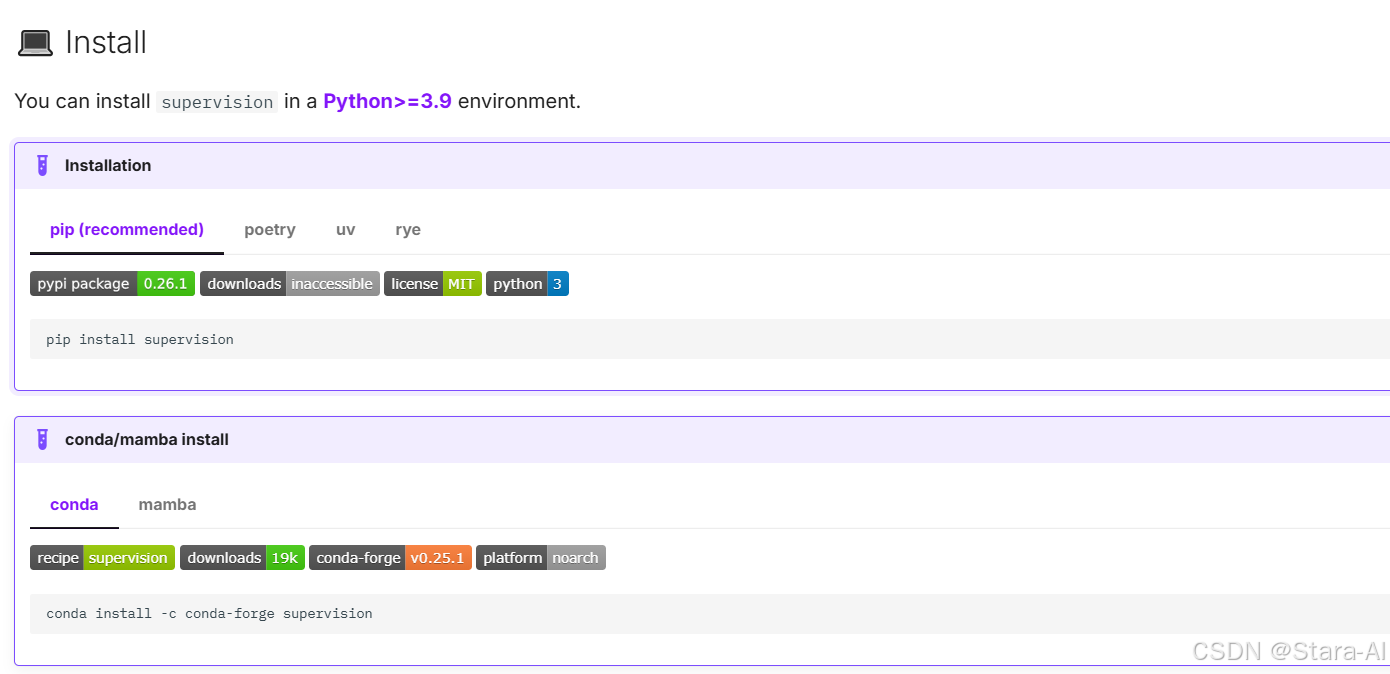Click the flask icon next to conda/mamba install
The image size is (1390, 674).
coord(42,440)
